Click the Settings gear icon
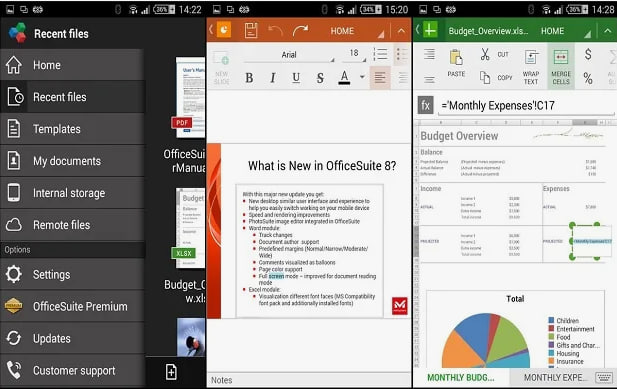 point(14,274)
